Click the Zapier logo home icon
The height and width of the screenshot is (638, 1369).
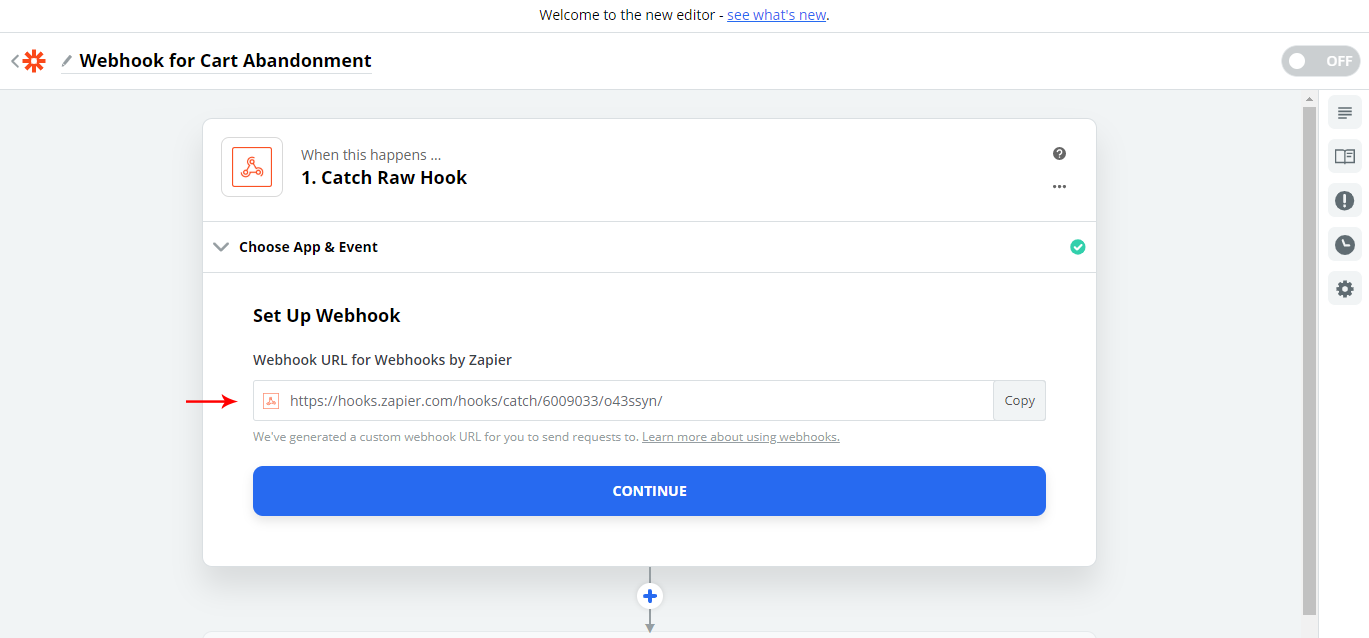(x=34, y=61)
